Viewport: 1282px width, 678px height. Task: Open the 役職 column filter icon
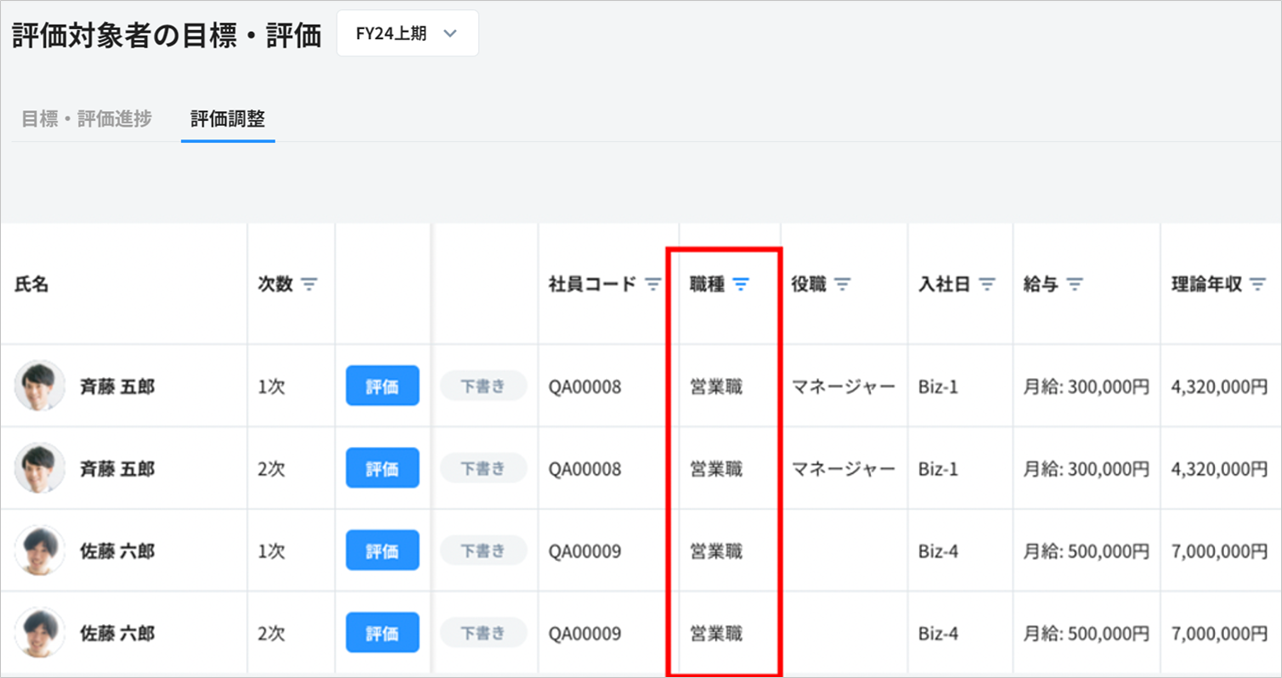coord(843,285)
